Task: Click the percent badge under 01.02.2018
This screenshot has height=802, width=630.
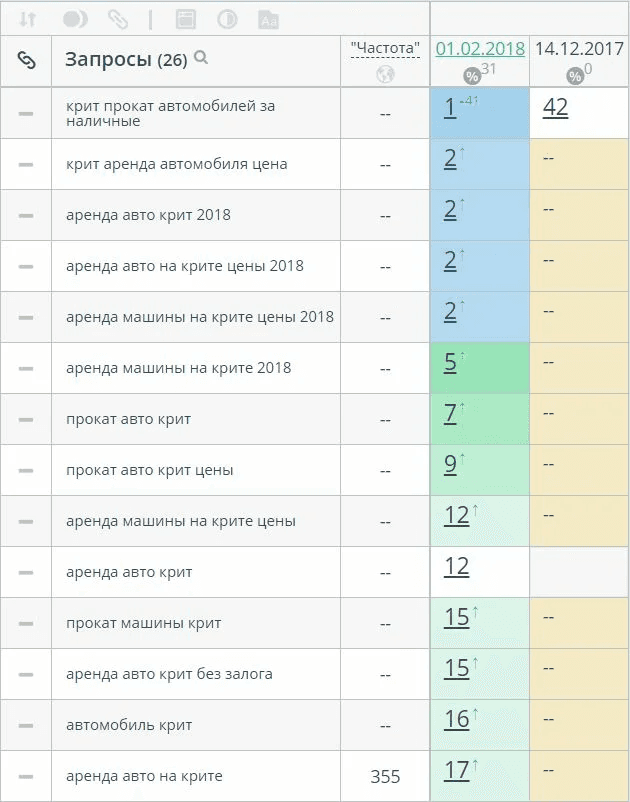Action: click(472, 77)
